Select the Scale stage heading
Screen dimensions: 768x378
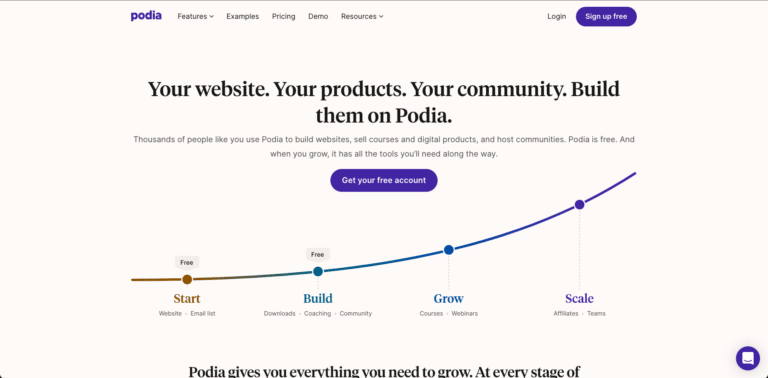click(579, 299)
